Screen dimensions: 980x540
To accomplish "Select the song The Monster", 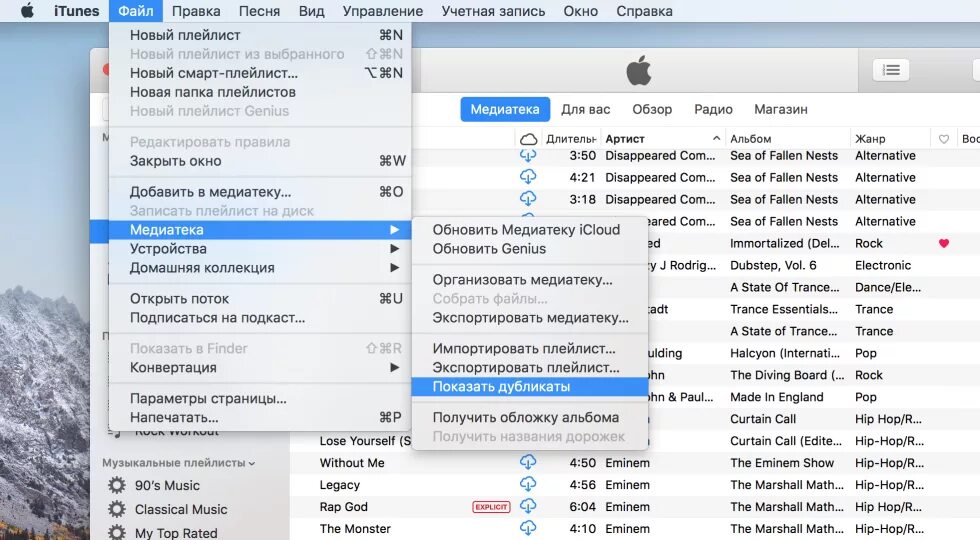I will click(355, 528).
